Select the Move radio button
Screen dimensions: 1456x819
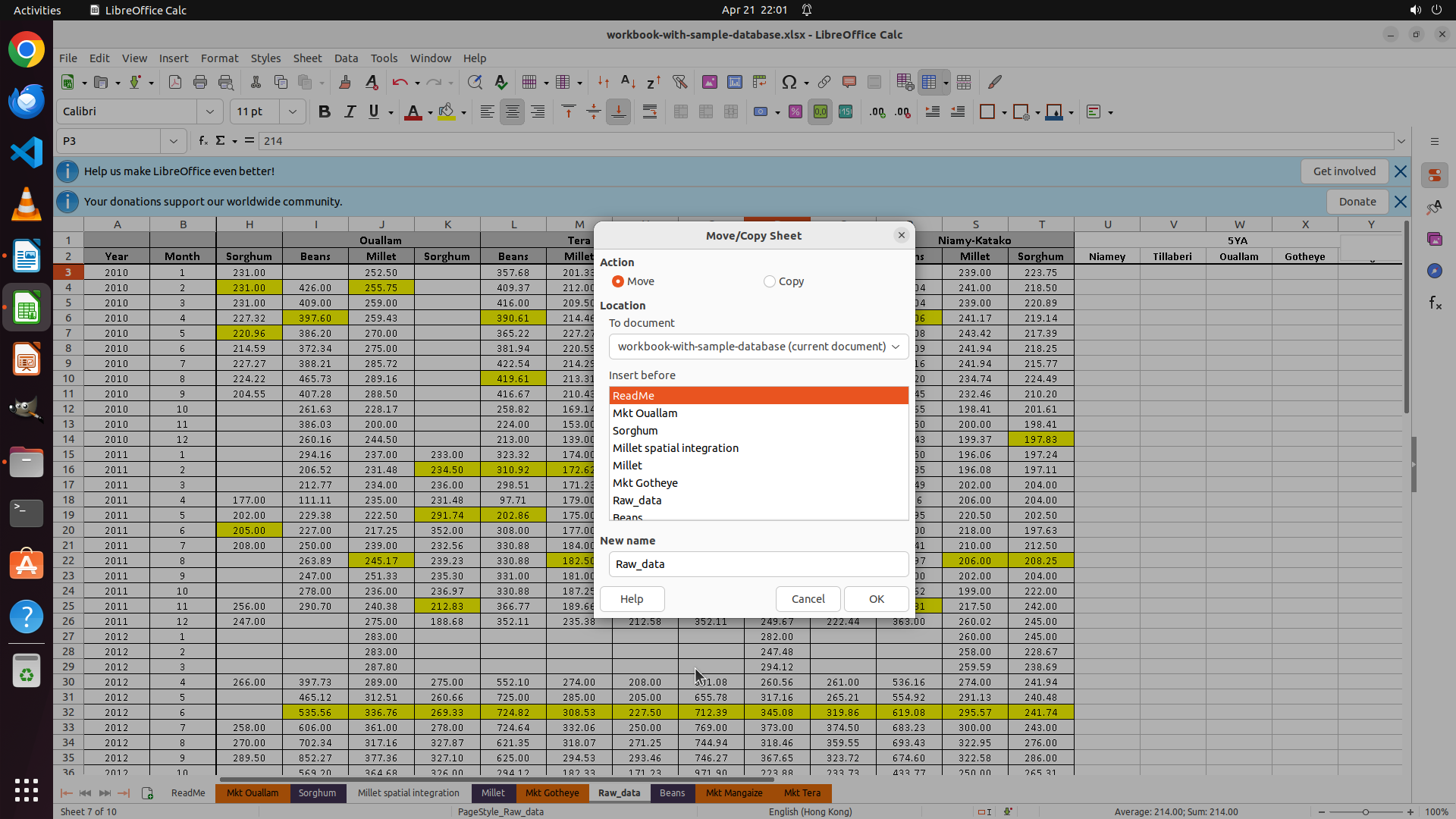coord(618,281)
